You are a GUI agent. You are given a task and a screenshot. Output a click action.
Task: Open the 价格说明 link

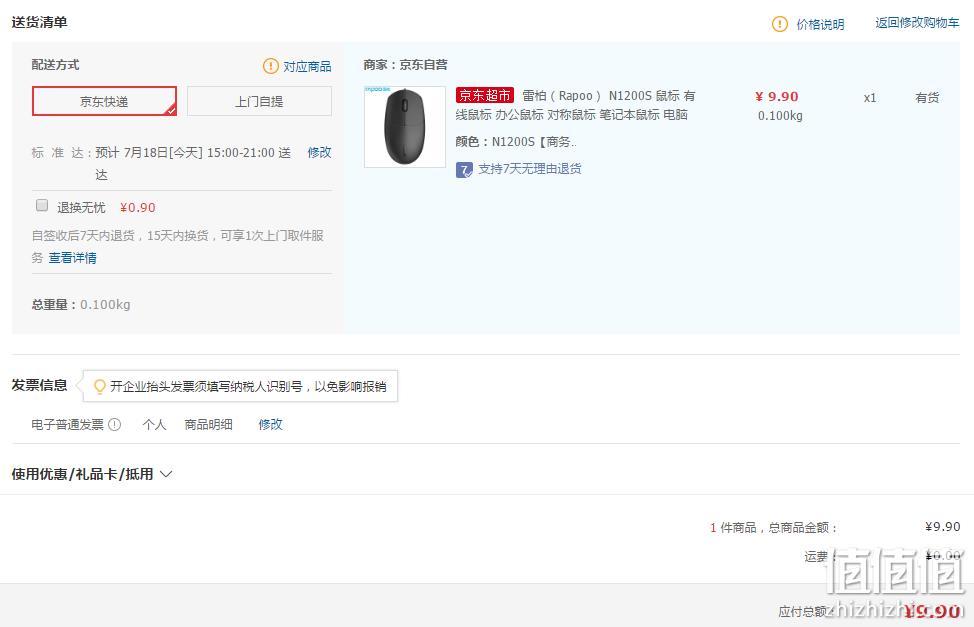click(x=821, y=24)
